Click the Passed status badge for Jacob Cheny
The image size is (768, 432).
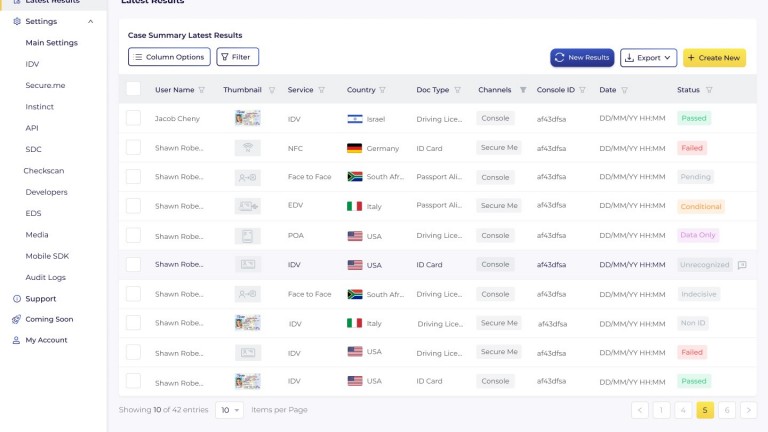click(693, 118)
